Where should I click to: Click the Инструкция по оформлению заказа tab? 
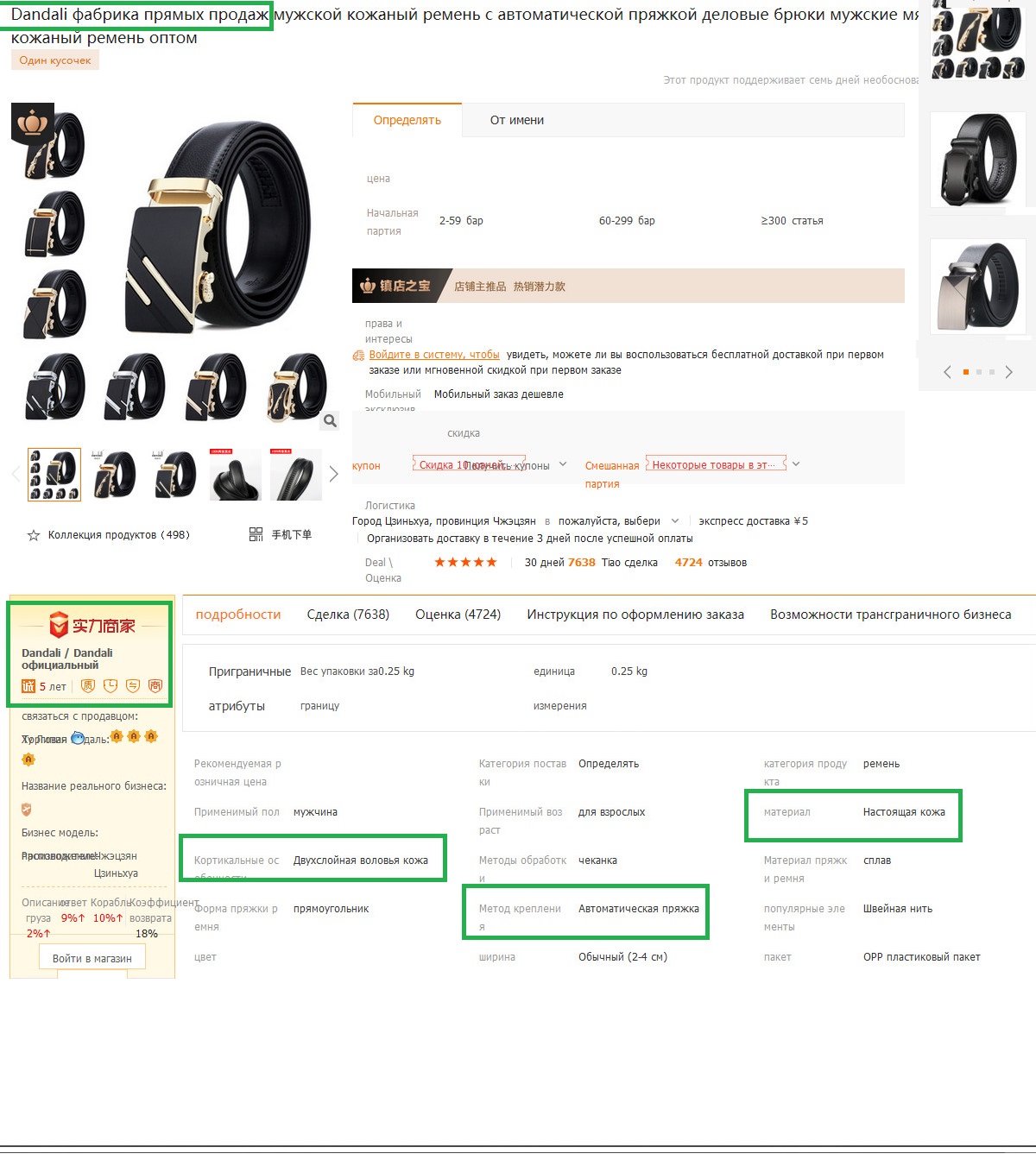pos(635,615)
